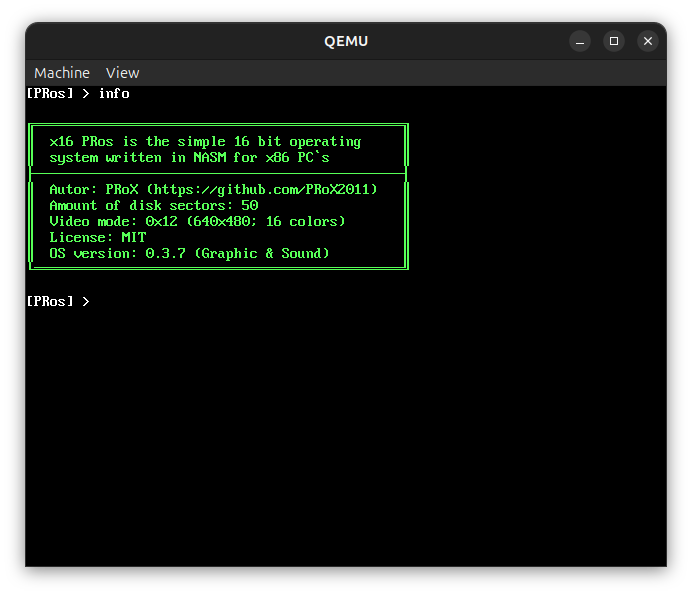Image resolution: width=692 pixels, height=595 pixels.
Task: Click 'Video mode: 0x12' line
Action: pyautogui.click(x=197, y=222)
